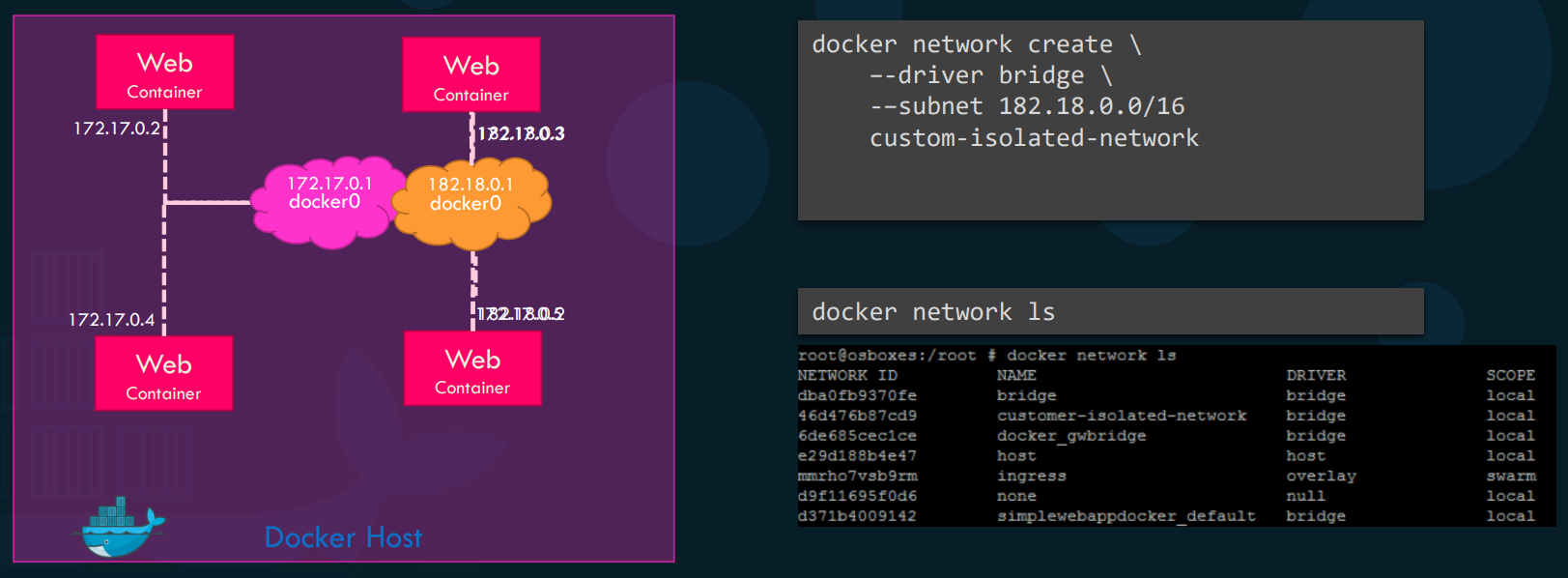Image resolution: width=1568 pixels, height=578 pixels.
Task: Click the Web Container box above 172.17.0.2
Action: click(x=165, y=72)
